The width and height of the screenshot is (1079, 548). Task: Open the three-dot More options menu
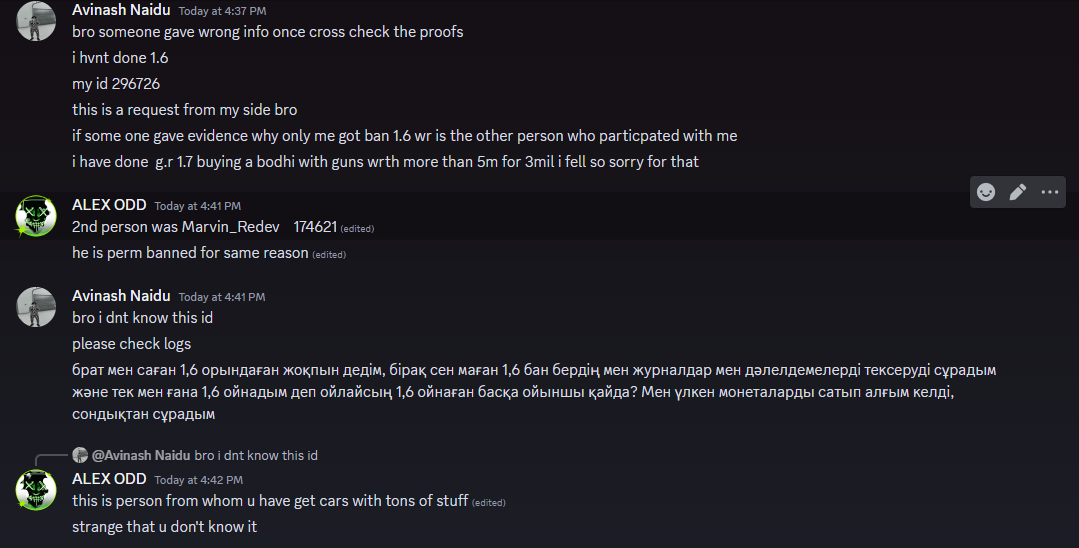click(x=1050, y=192)
